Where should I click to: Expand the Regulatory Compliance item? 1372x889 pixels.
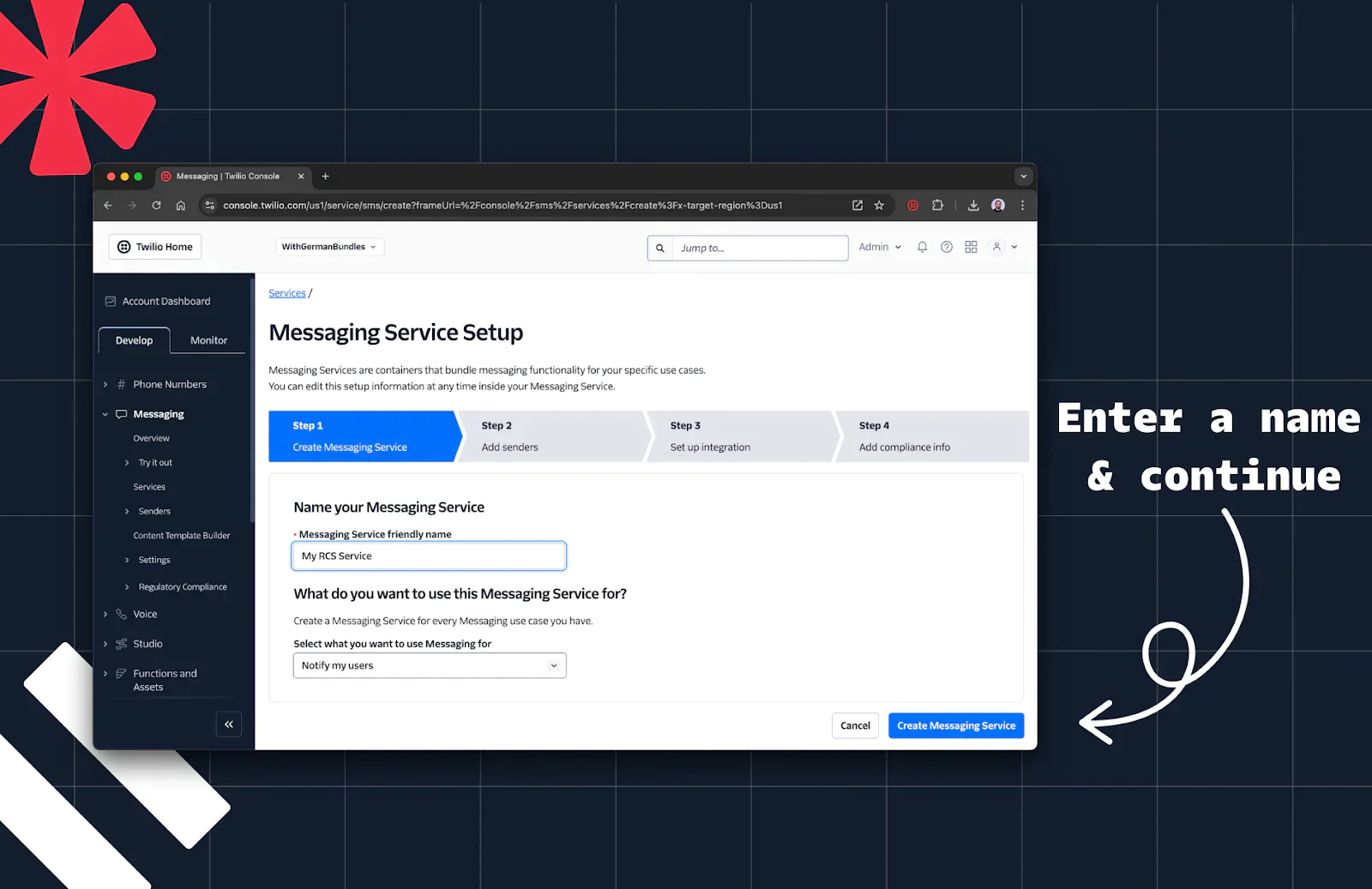128,587
